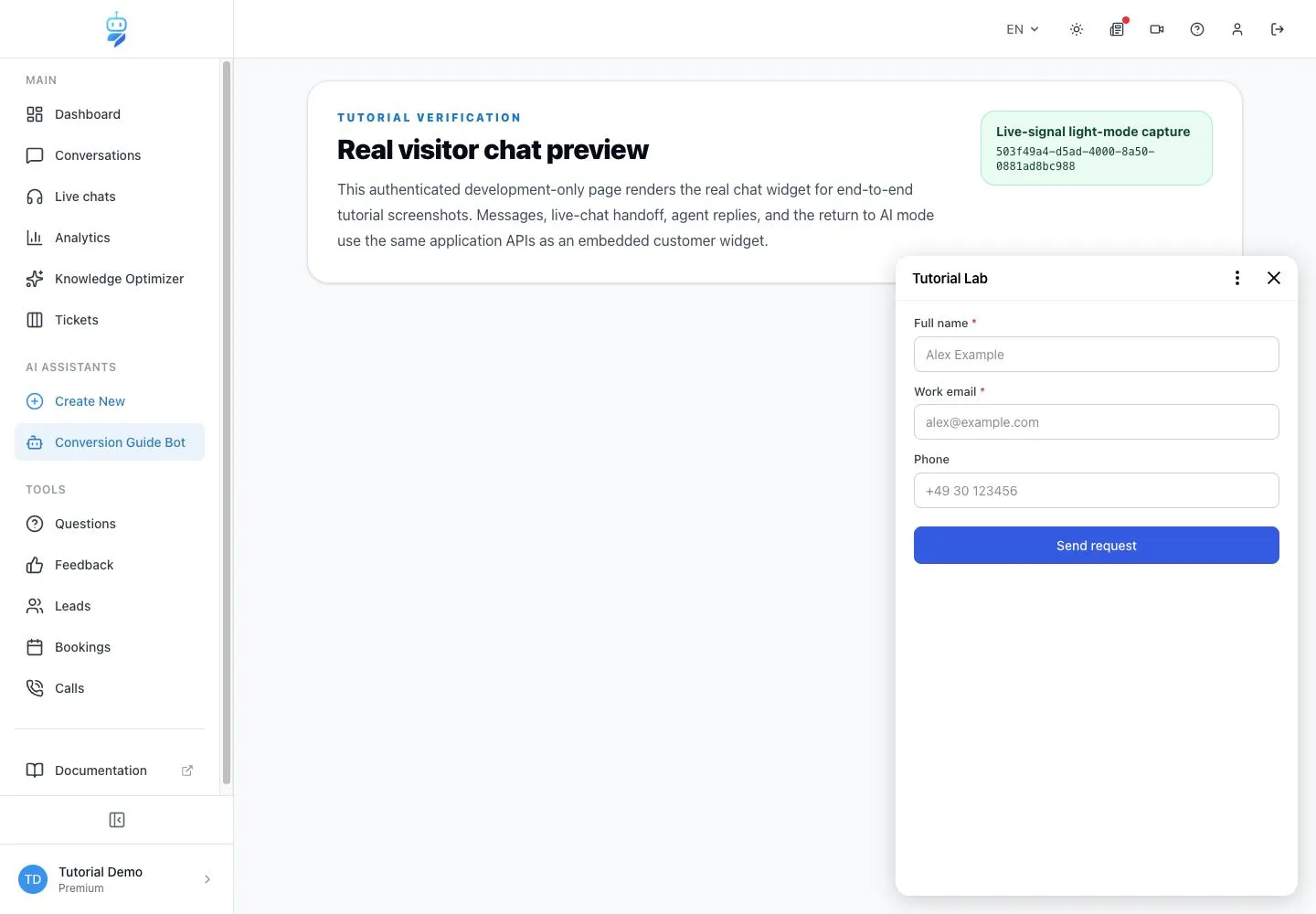Click the Create New plus icon

point(35,401)
